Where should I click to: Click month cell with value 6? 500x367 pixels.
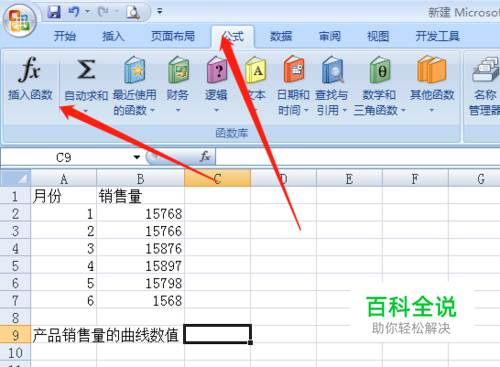coord(64,300)
